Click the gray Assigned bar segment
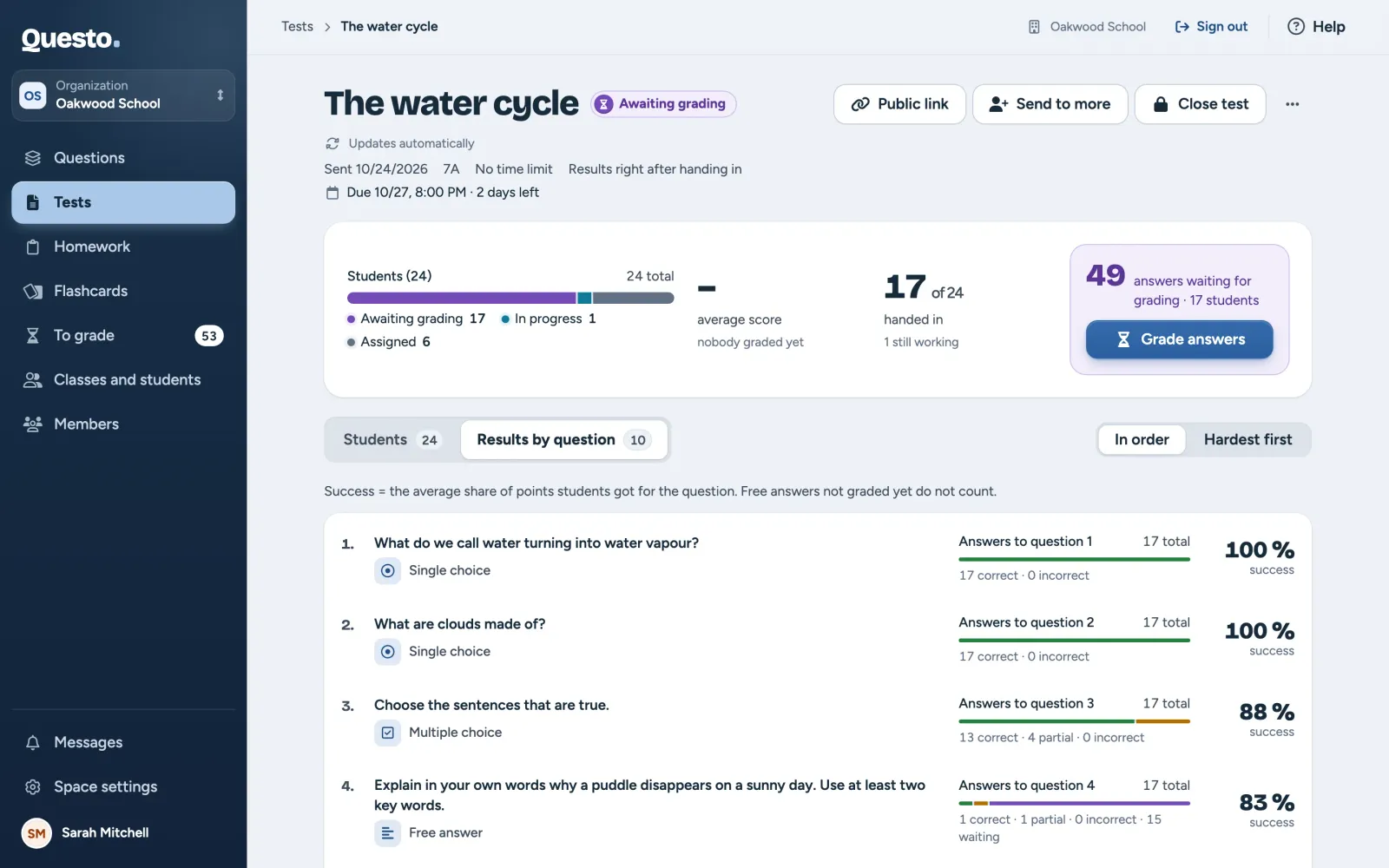 [634, 298]
